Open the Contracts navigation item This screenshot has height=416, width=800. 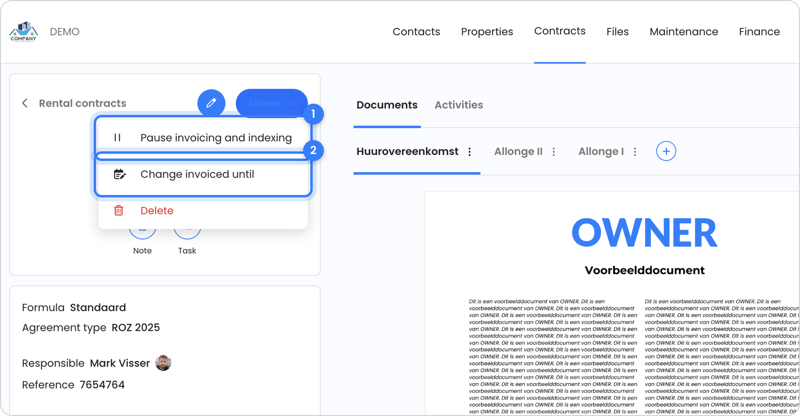[x=560, y=31]
